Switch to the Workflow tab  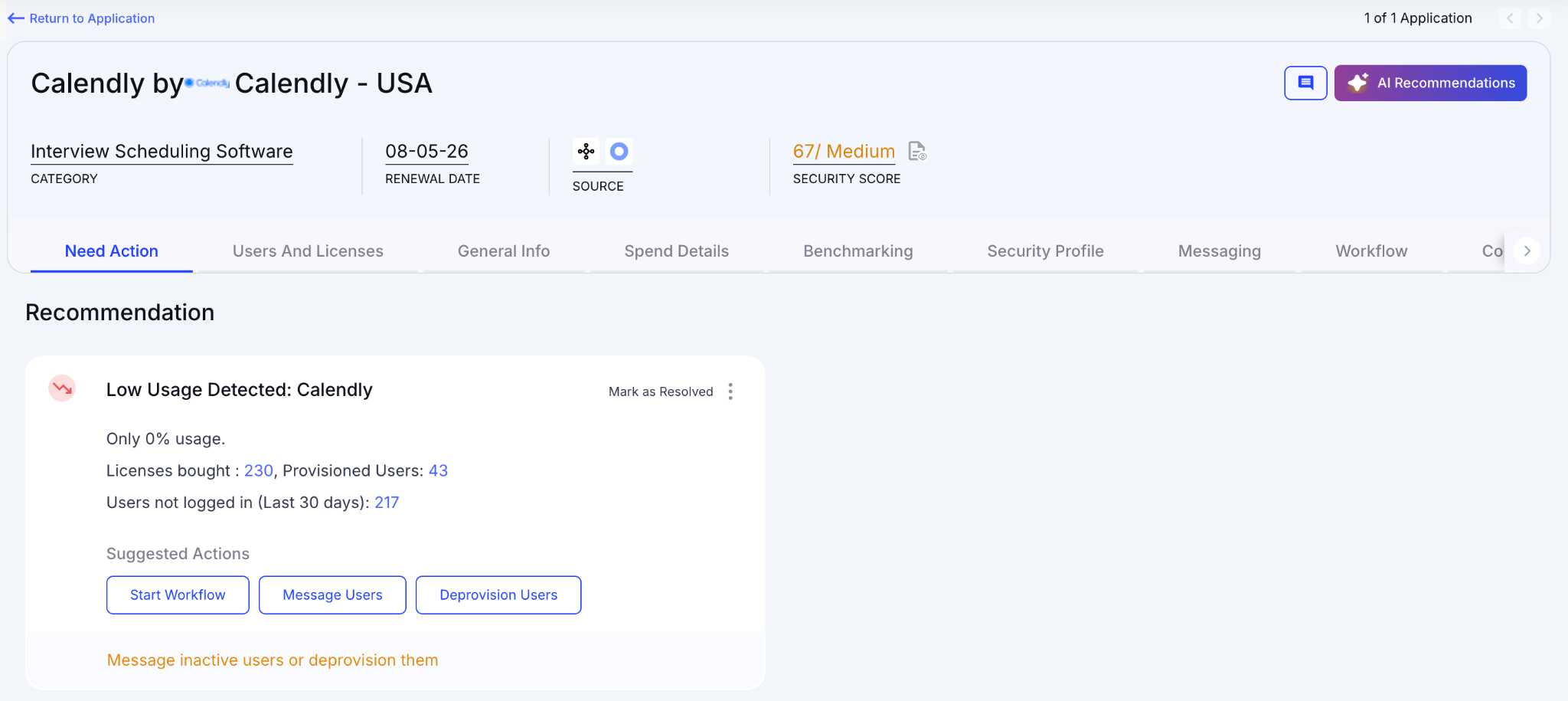1371,251
